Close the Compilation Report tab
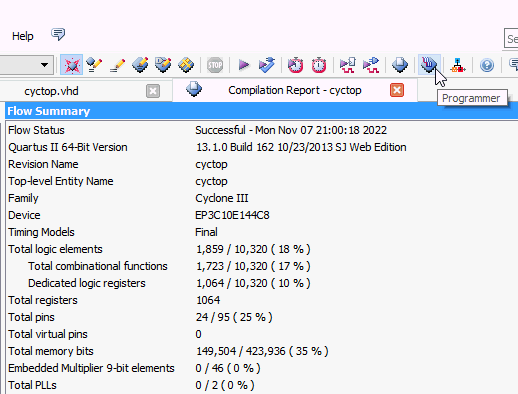 point(397,90)
